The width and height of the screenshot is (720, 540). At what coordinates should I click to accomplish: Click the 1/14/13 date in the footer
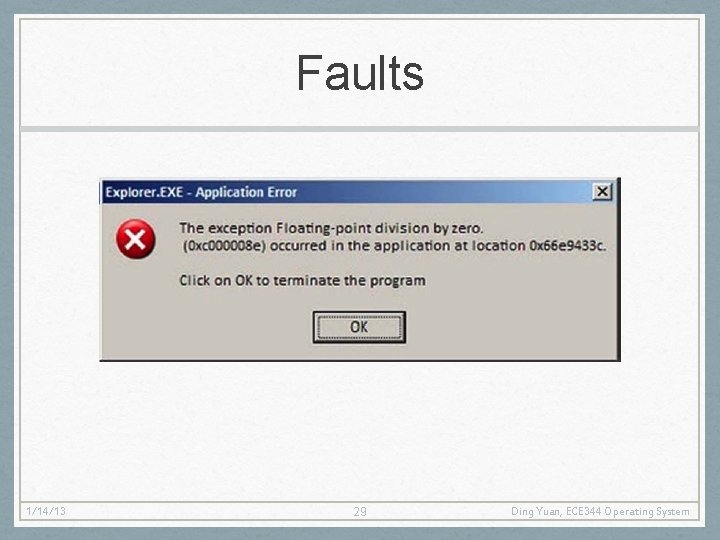click(46, 511)
